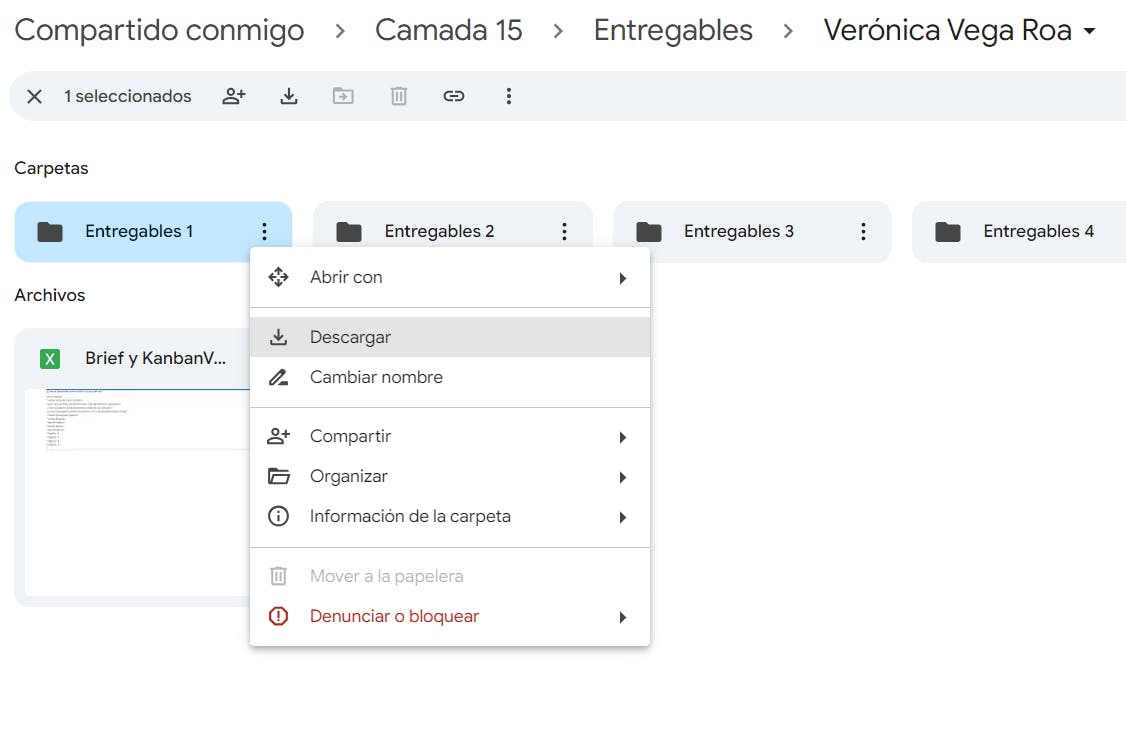This screenshot has height=730, width=1126.
Task: Expand the Abrir con submenu
Action: [x=622, y=278]
